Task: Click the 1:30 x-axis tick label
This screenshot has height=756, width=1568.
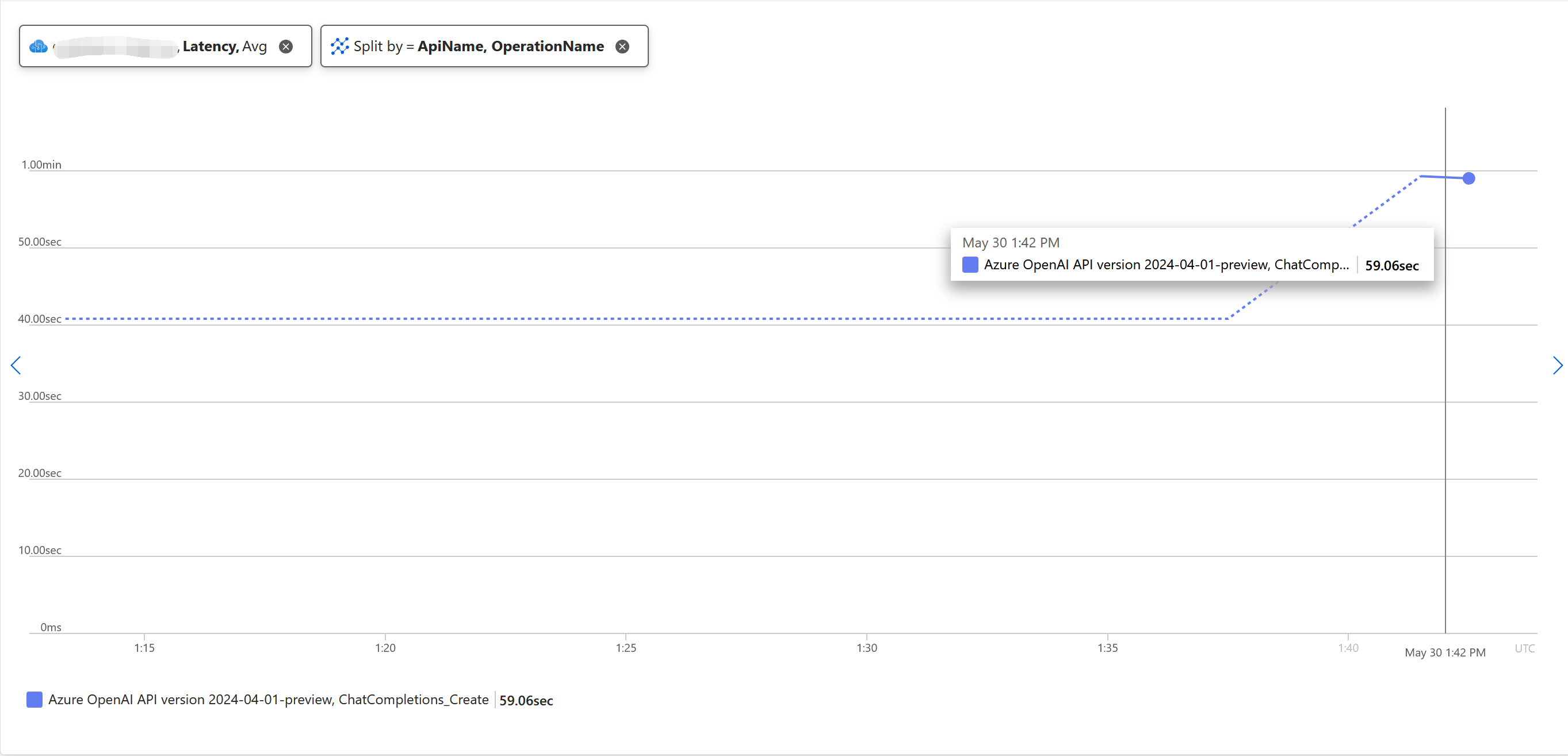Action: (x=867, y=648)
